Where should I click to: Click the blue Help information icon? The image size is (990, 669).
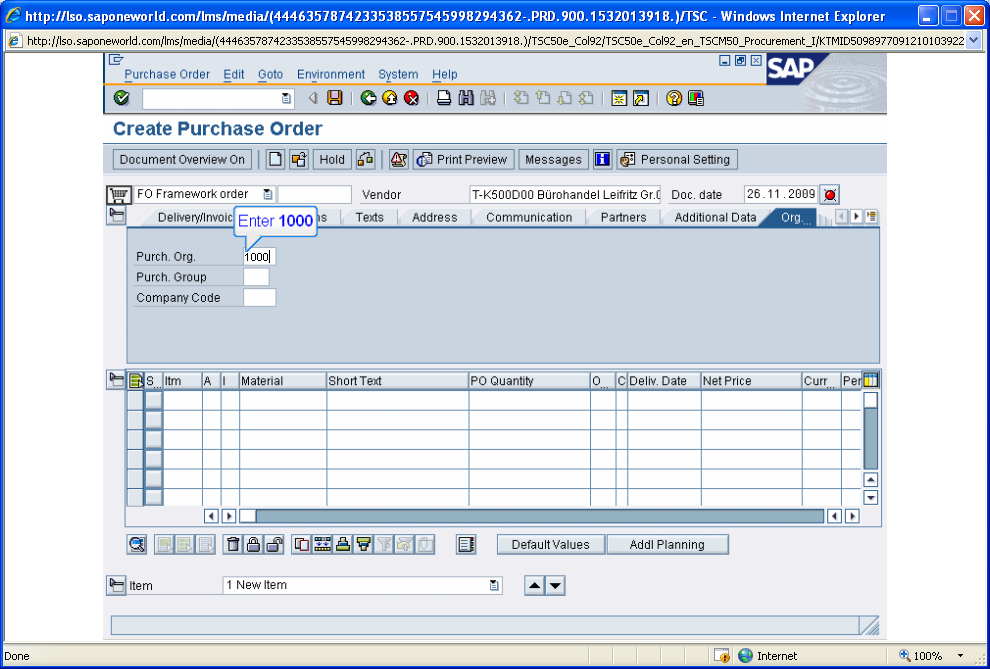(603, 159)
